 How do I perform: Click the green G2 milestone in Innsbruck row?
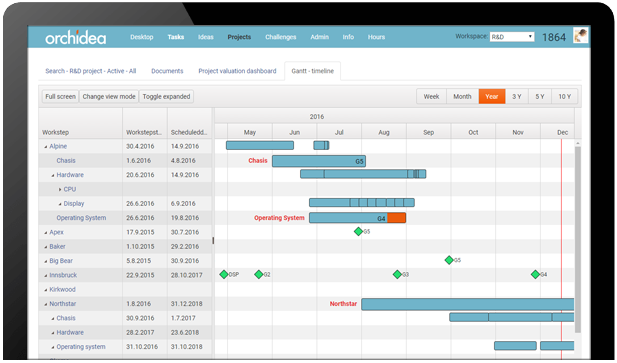point(259,275)
